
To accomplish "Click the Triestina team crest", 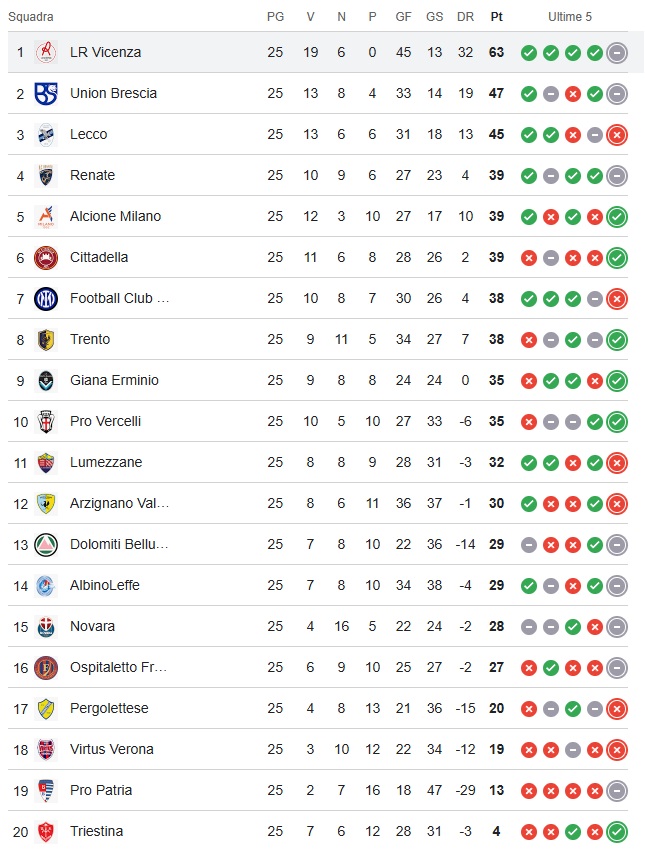I will 46,831.
